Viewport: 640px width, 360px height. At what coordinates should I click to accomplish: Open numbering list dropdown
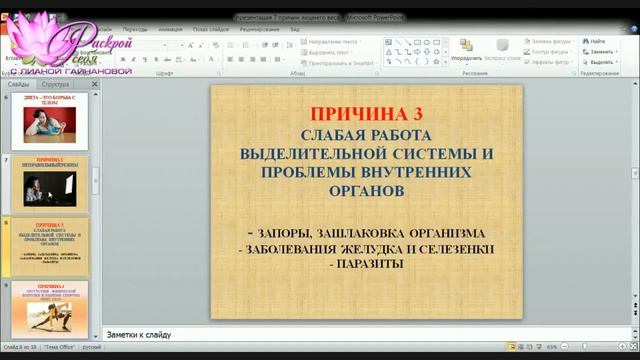click(253, 45)
